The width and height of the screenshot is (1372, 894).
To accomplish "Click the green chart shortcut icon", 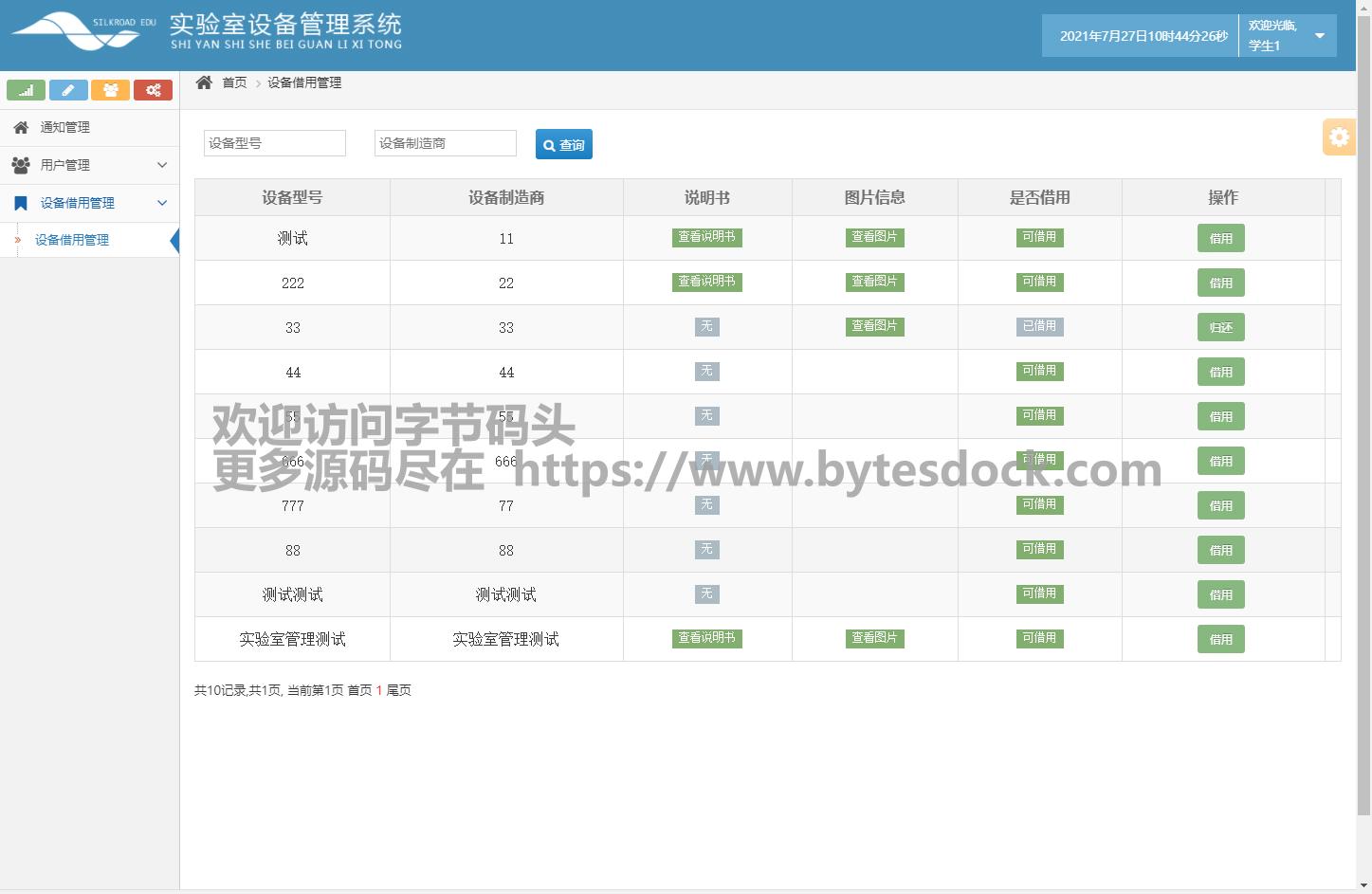I will pyautogui.click(x=26, y=90).
